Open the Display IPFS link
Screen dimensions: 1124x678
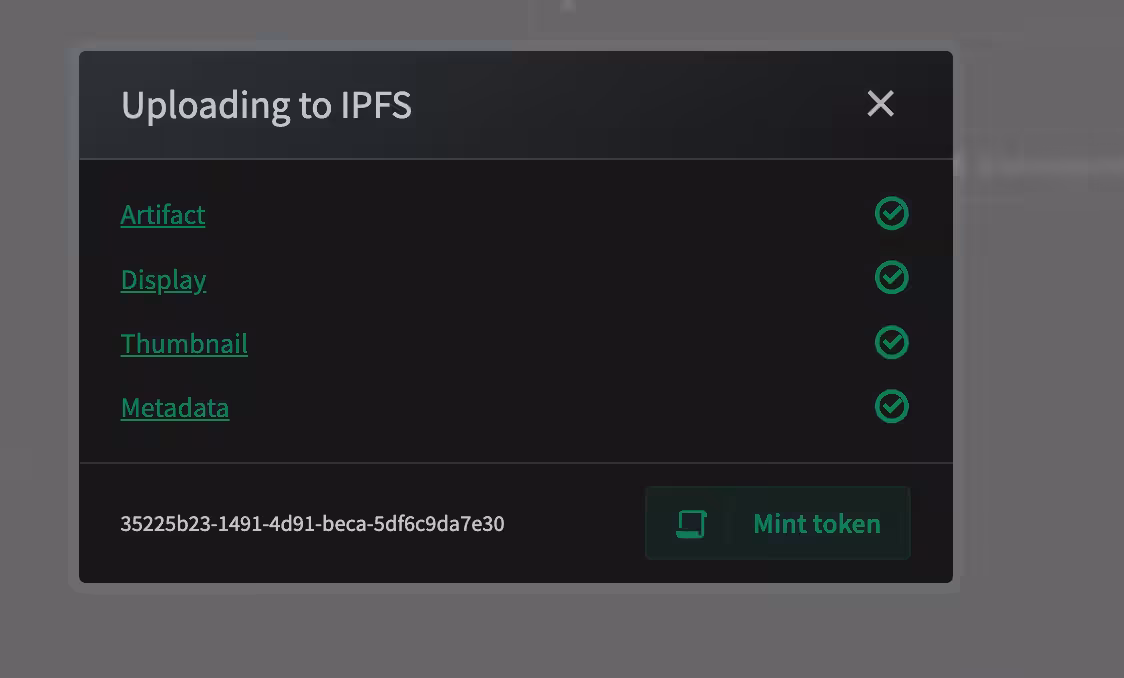163,280
